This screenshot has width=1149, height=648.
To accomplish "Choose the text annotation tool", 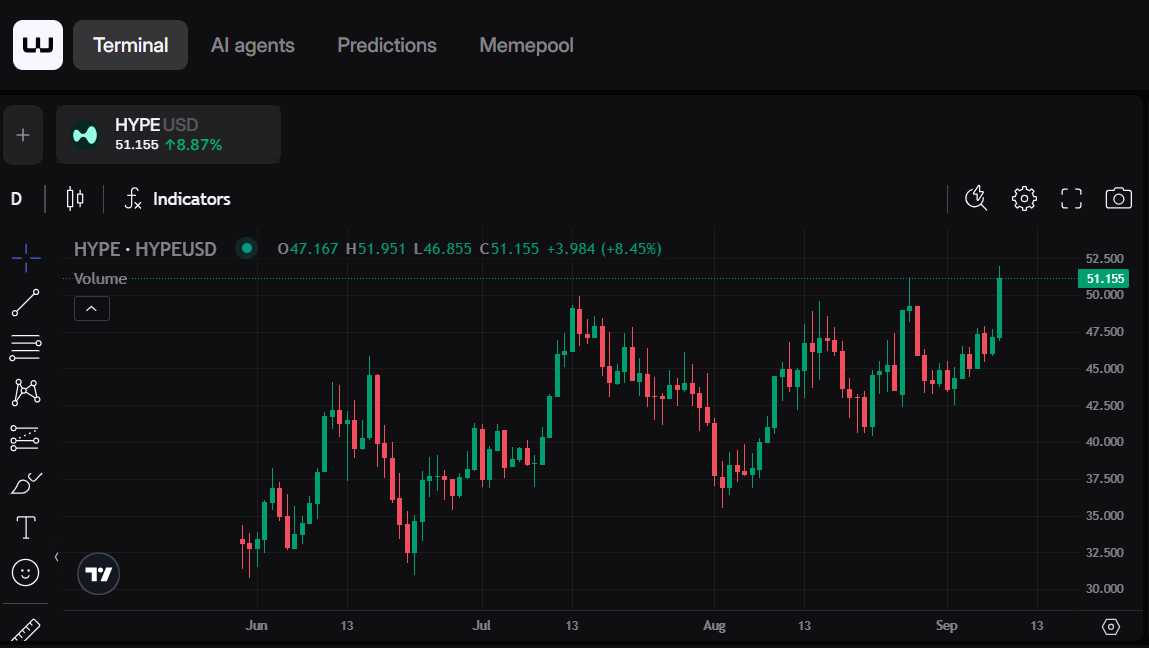I will 25,527.
